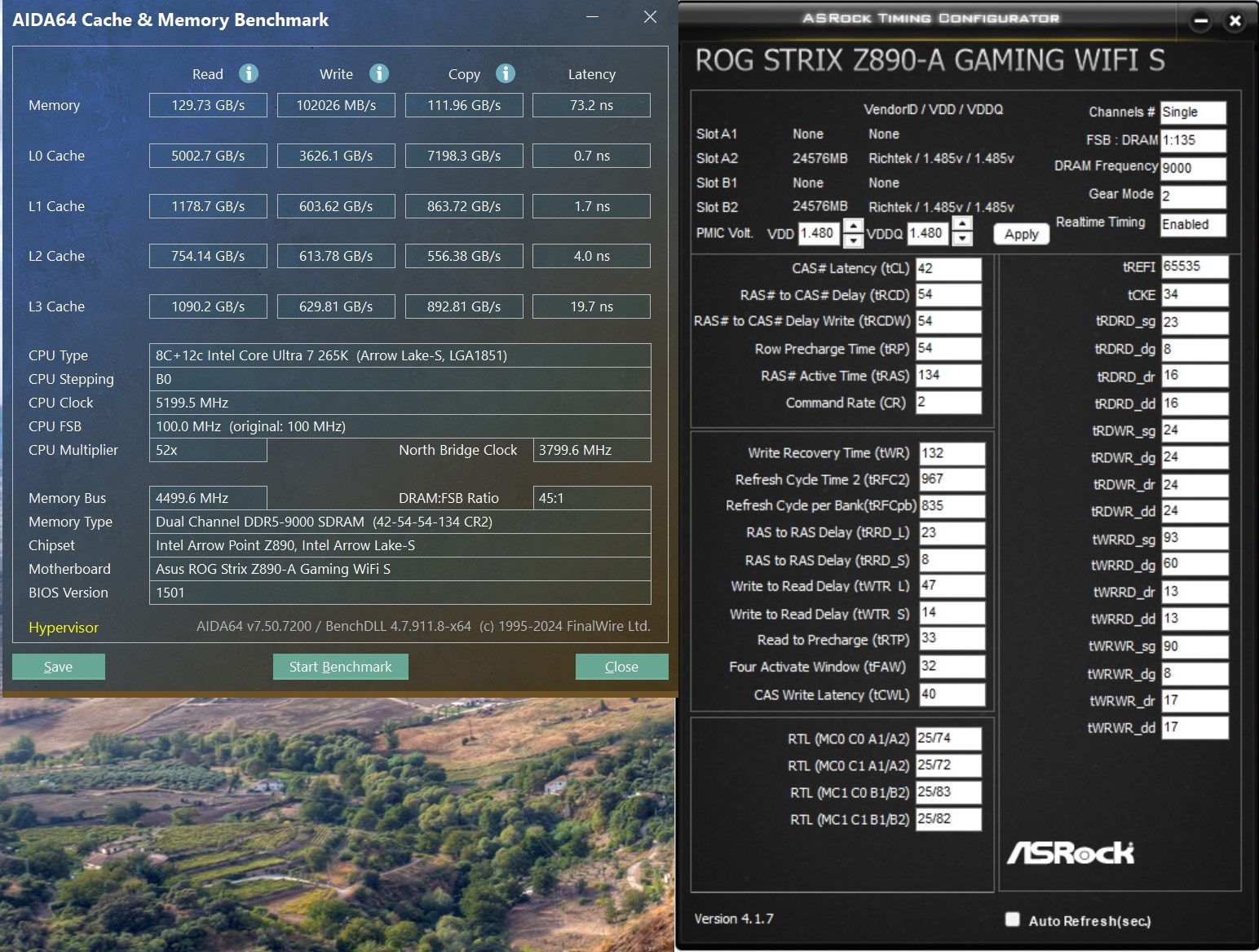Click the Channels # field showing Single
Screen dimensions: 1259x952
click(1193, 112)
